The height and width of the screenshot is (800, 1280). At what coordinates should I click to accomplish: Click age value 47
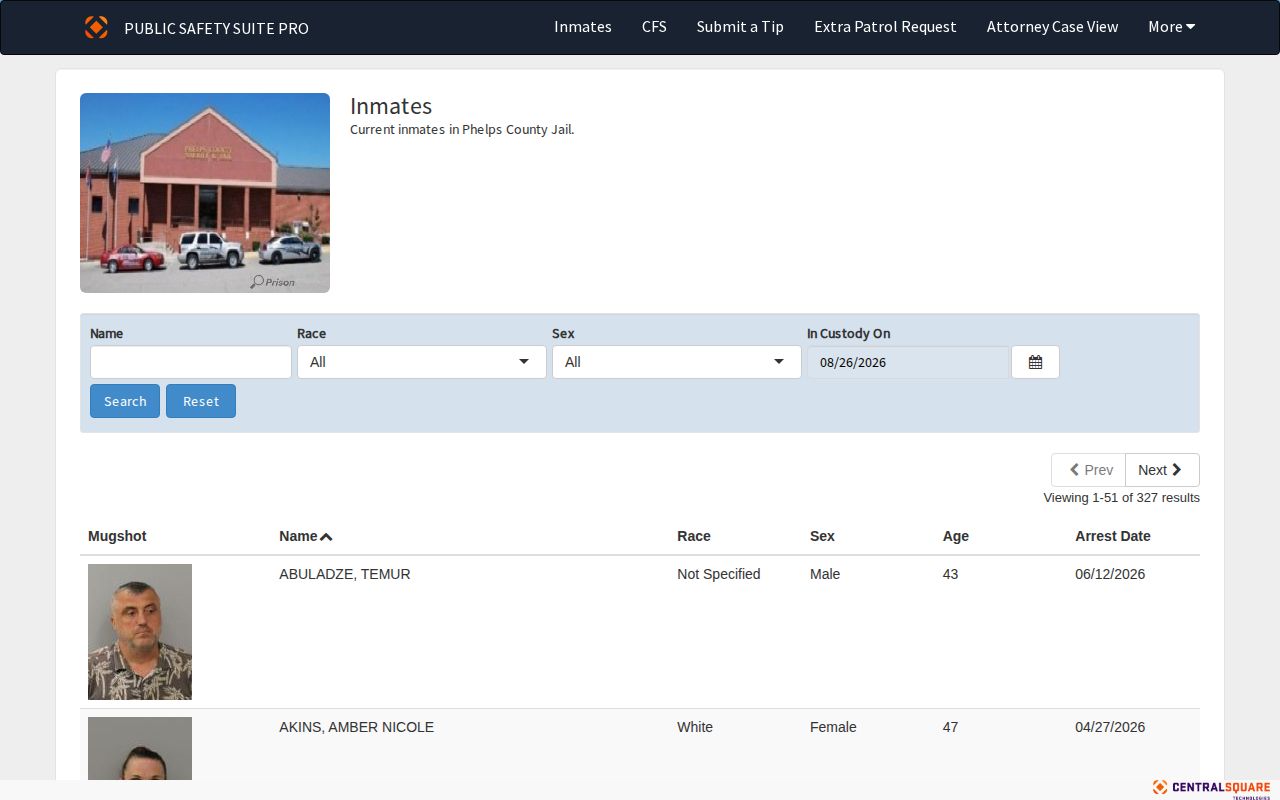[x=950, y=727]
